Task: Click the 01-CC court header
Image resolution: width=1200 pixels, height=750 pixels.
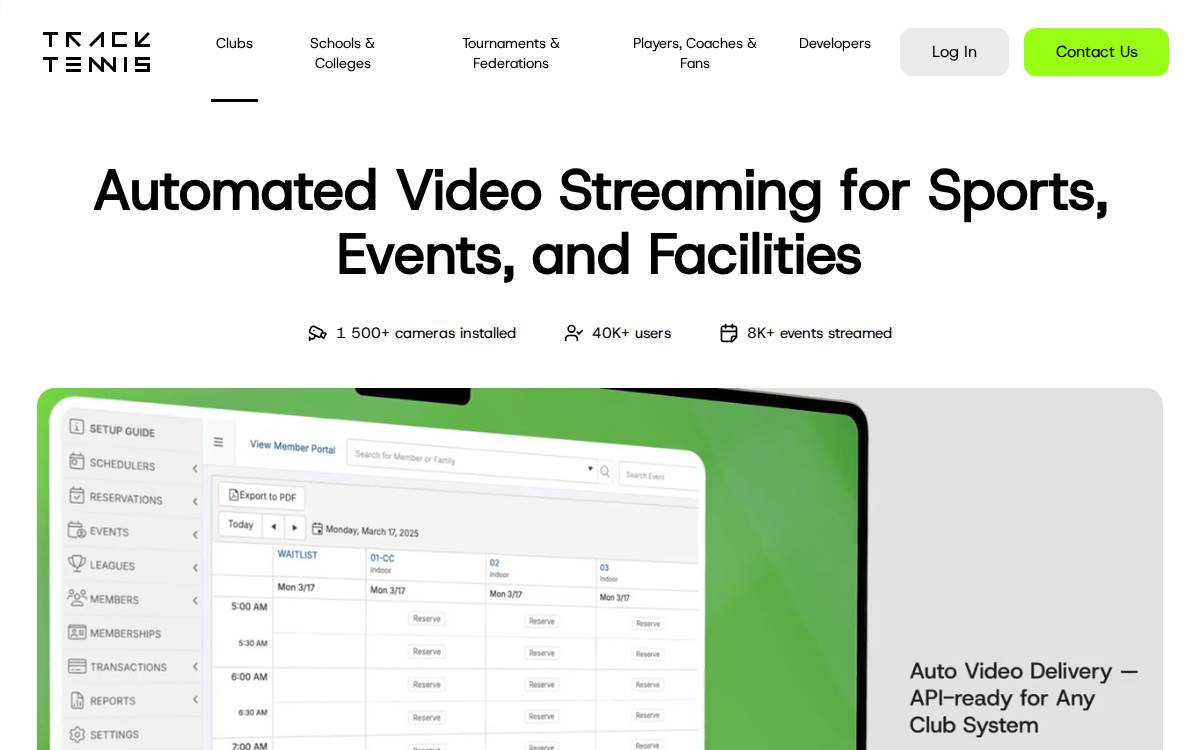Action: pyautogui.click(x=382, y=558)
